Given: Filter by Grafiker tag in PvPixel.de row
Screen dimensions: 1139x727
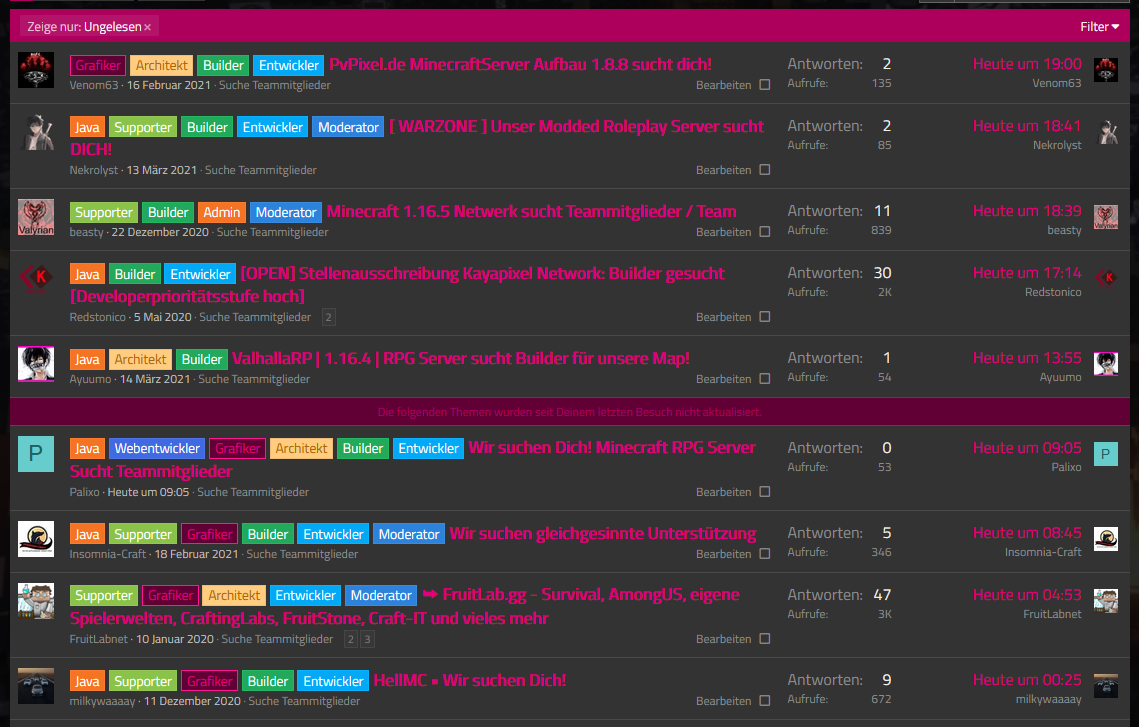Looking at the screenshot, I should tap(98, 65).
